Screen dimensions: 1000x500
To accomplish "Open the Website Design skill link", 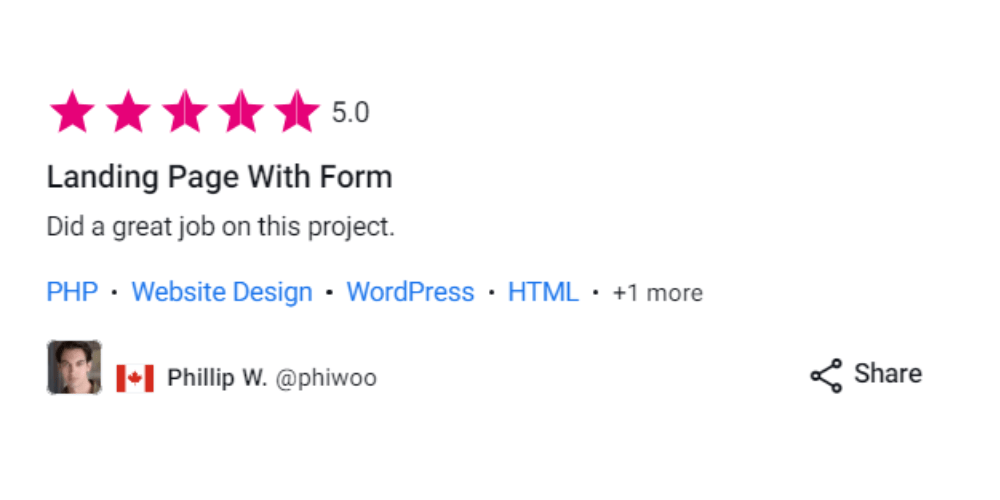I will click(x=222, y=292).
